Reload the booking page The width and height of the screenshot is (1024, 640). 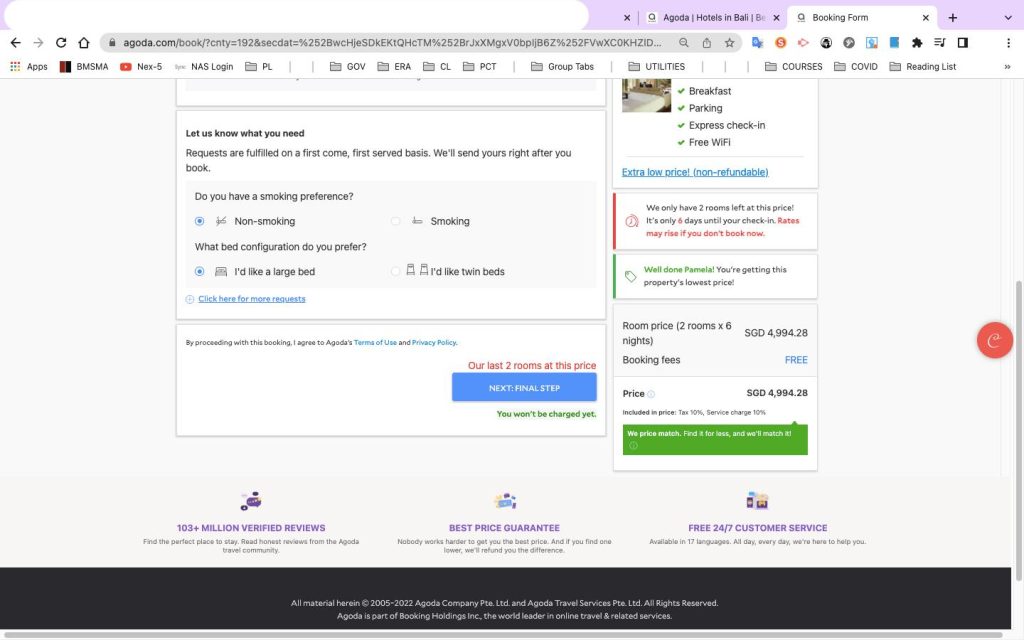coord(61,42)
